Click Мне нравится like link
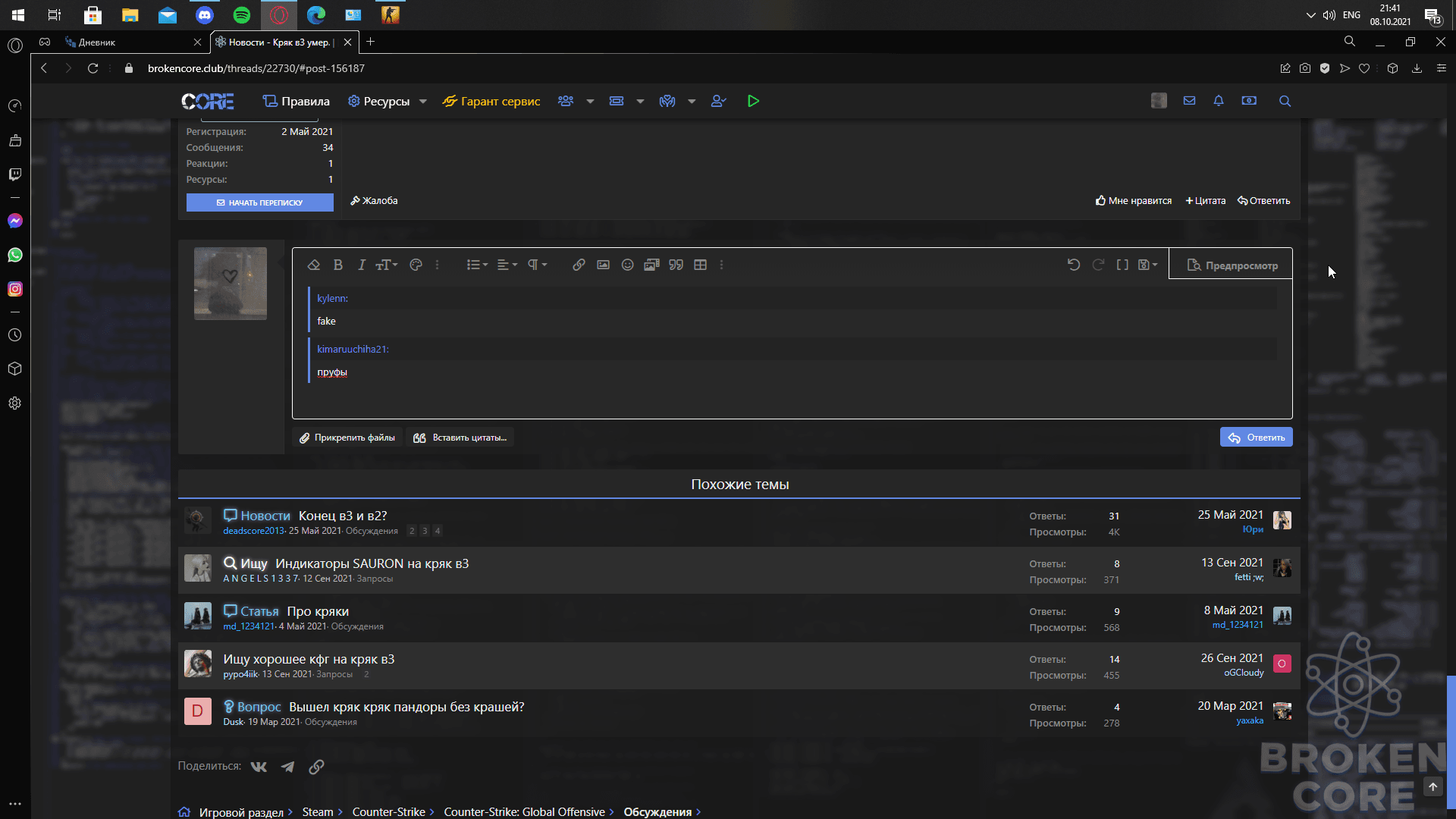Viewport: 1456px width, 819px height. pos(1134,201)
